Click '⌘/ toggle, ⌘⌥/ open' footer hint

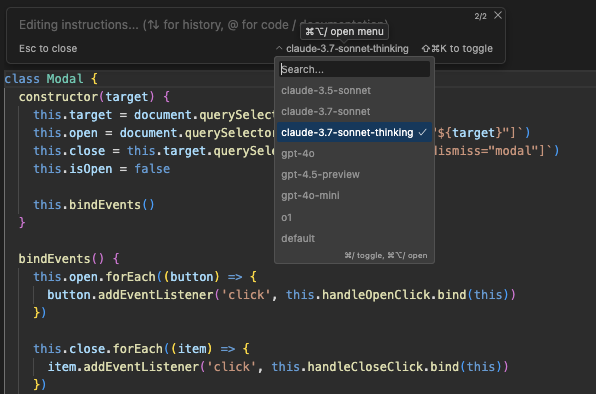pyautogui.click(x=386, y=255)
